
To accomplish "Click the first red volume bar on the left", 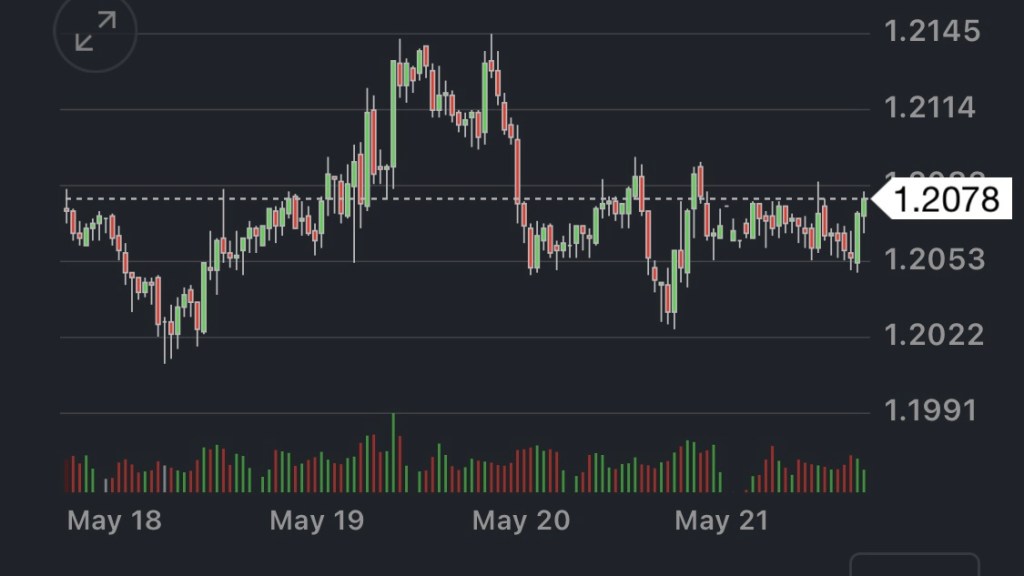I will point(67,476).
